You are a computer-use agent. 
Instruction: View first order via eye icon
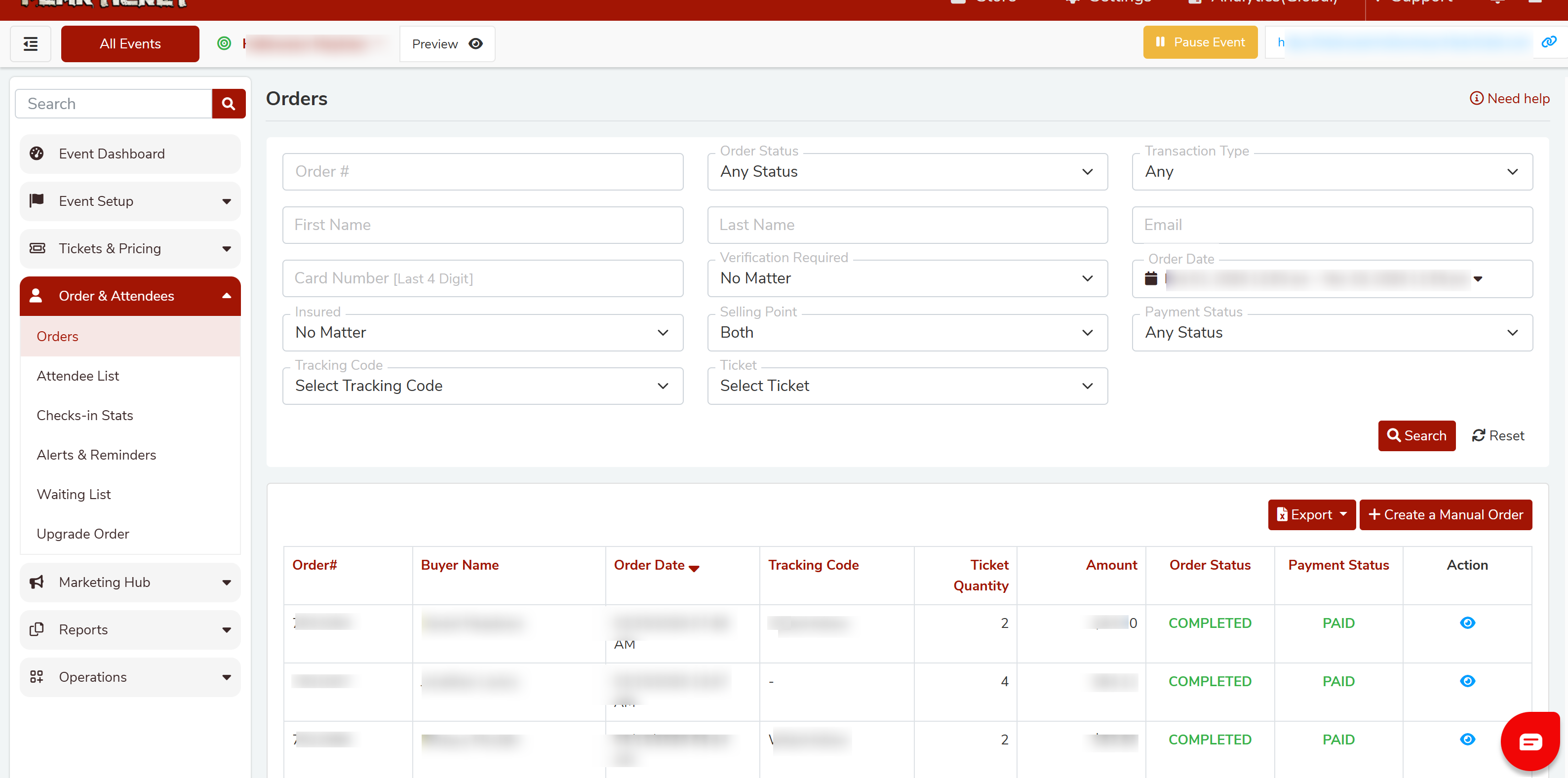click(1467, 622)
